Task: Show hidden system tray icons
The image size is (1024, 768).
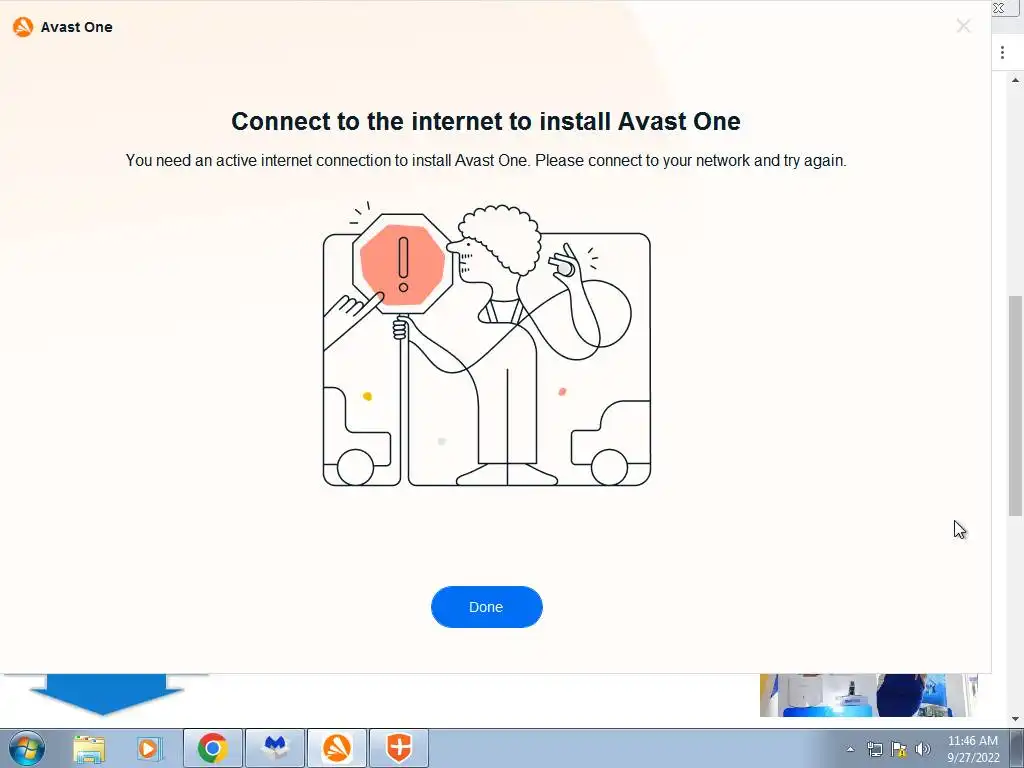Action: point(850,750)
